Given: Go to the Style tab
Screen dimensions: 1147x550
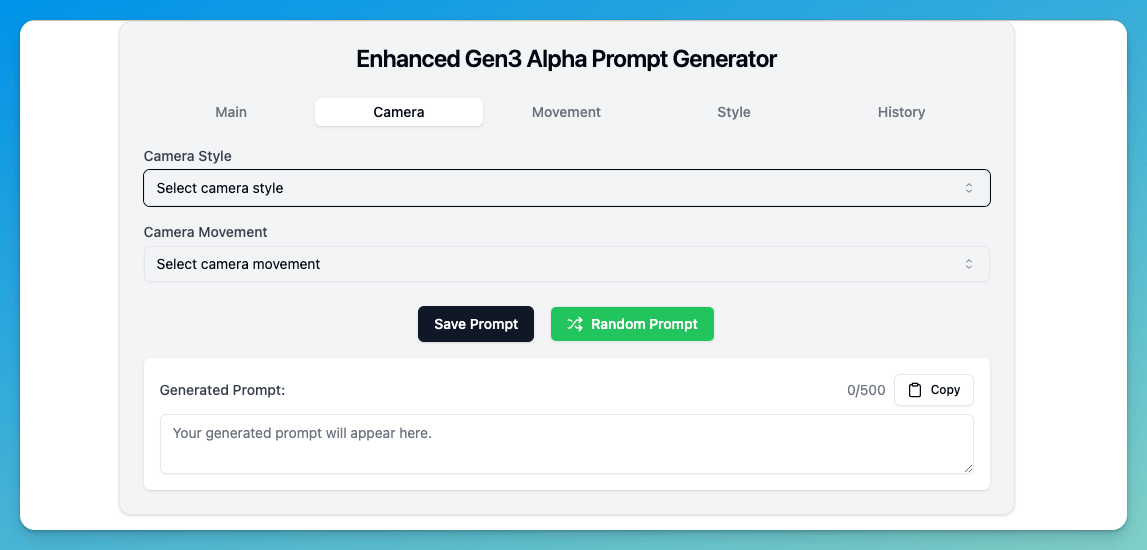Looking at the screenshot, I should coord(734,112).
